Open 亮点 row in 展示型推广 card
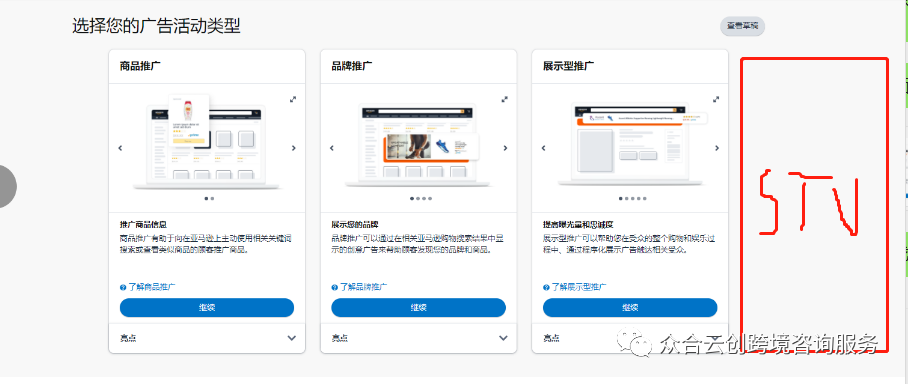The width and height of the screenshot is (908, 384). click(x=629, y=338)
